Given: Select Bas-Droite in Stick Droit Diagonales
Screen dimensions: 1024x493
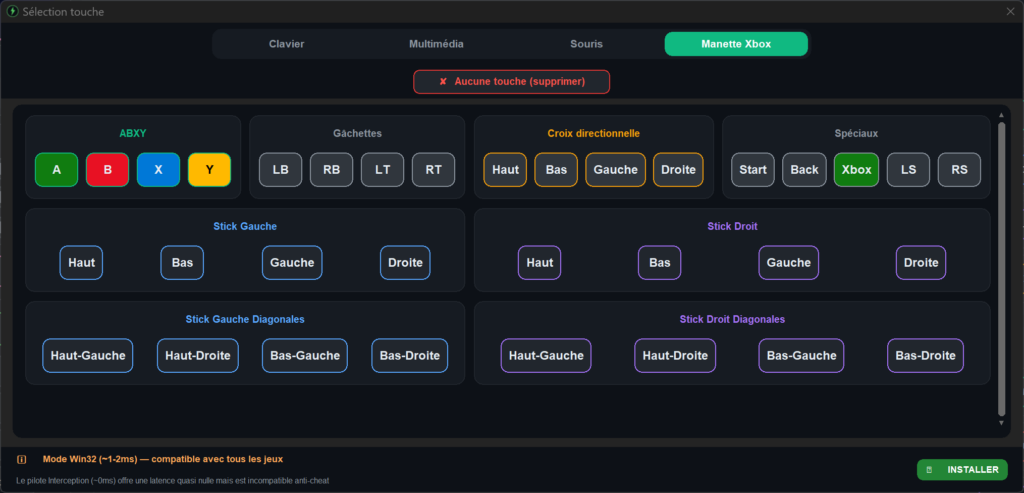Looking at the screenshot, I should [x=925, y=356].
